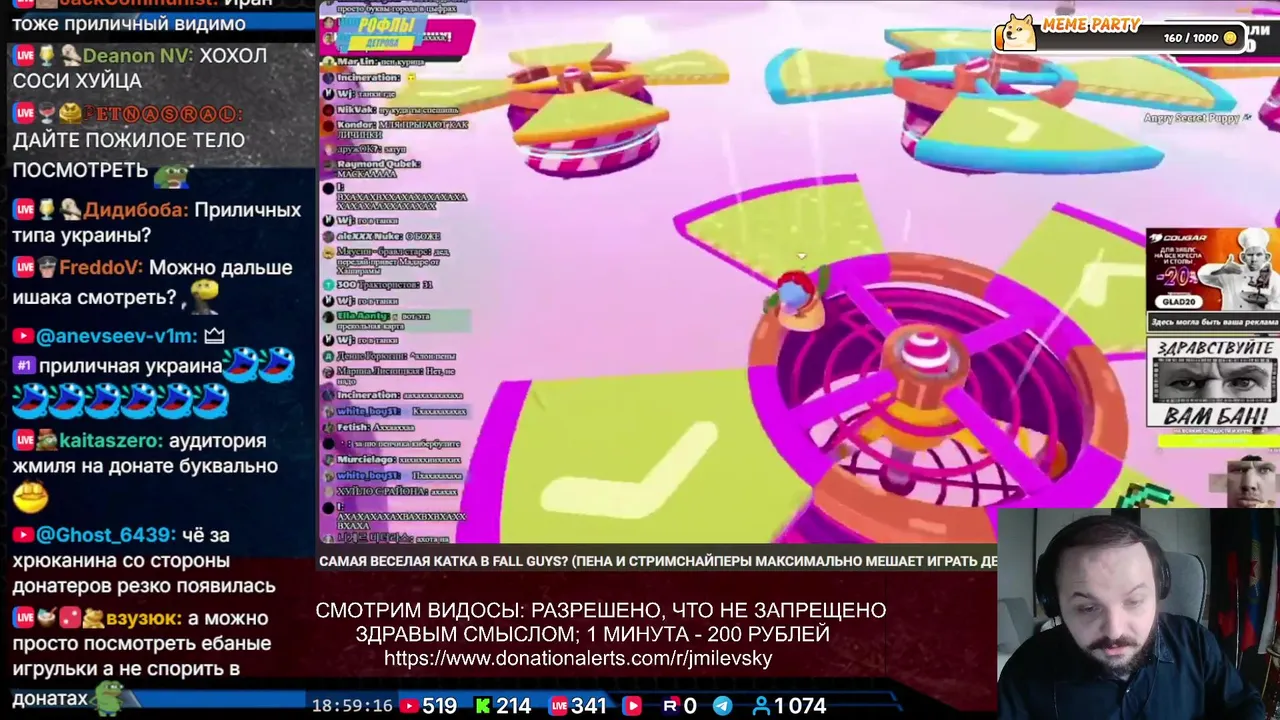The width and height of the screenshot is (1280, 720).
Task: Click the ЗДРАВСТВУЙТЕ ВАМ БАН banner
Action: [x=1213, y=384]
